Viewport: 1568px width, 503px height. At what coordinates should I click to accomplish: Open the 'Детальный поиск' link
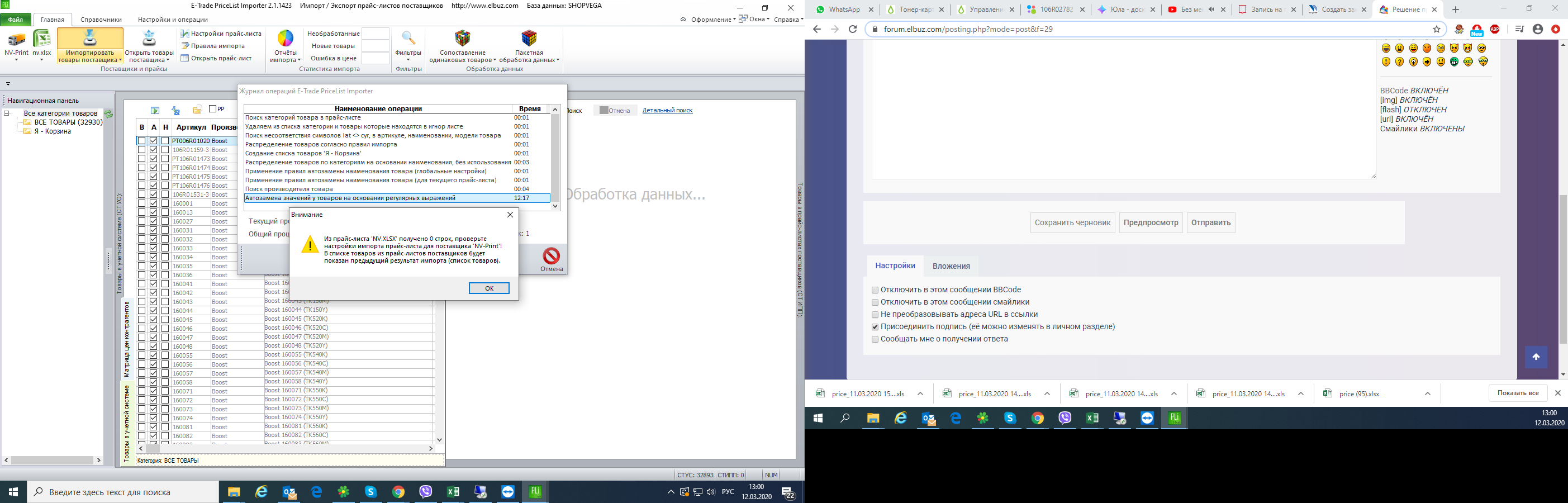[667, 110]
